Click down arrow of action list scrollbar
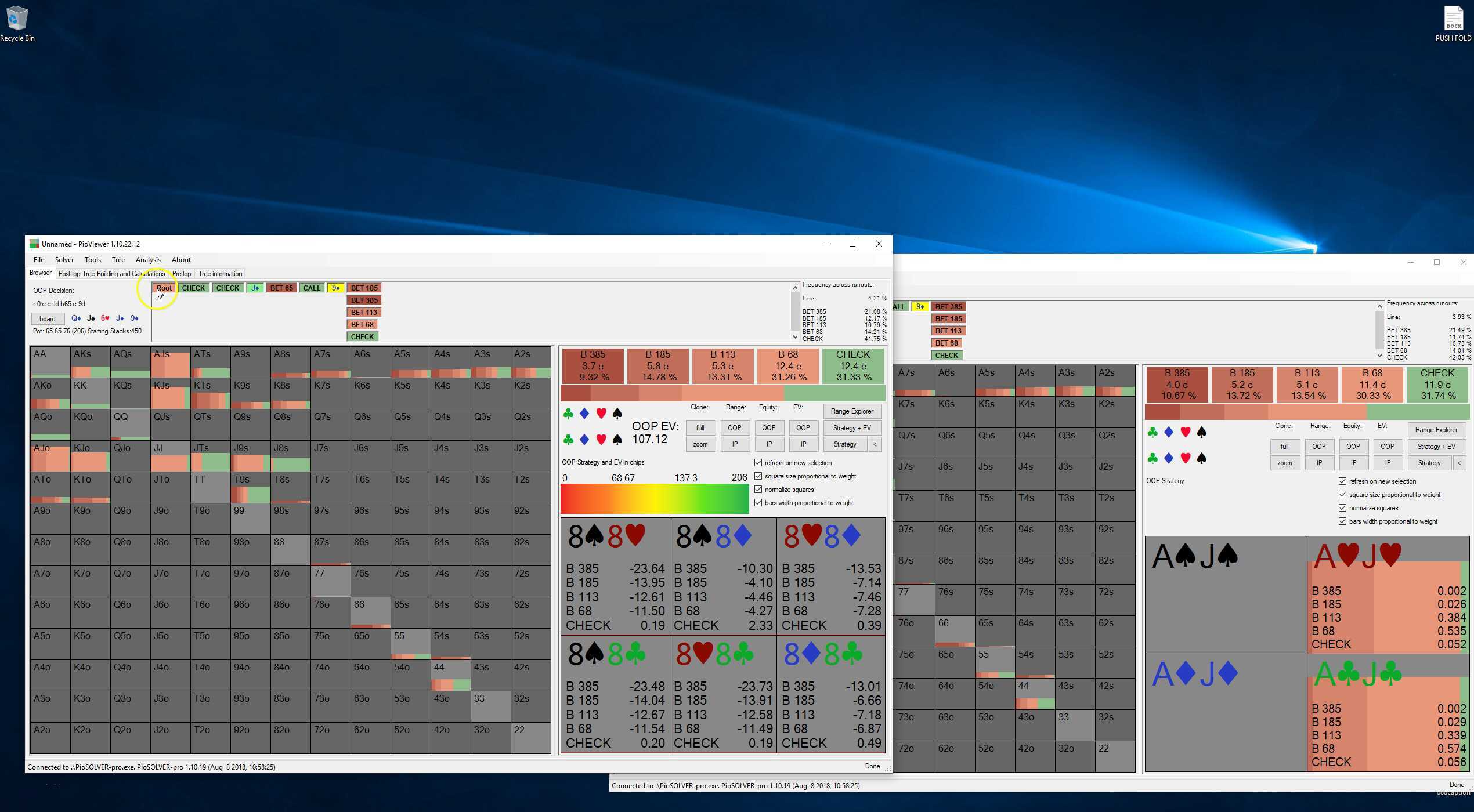Image resolution: width=1474 pixels, height=812 pixels. pos(795,337)
